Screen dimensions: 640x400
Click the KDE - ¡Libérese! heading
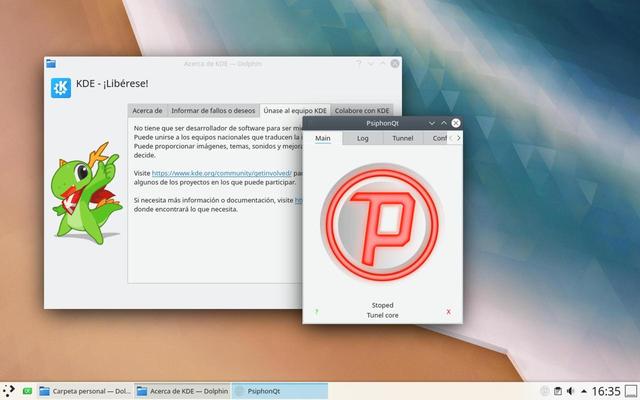click(x=112, y=84)
